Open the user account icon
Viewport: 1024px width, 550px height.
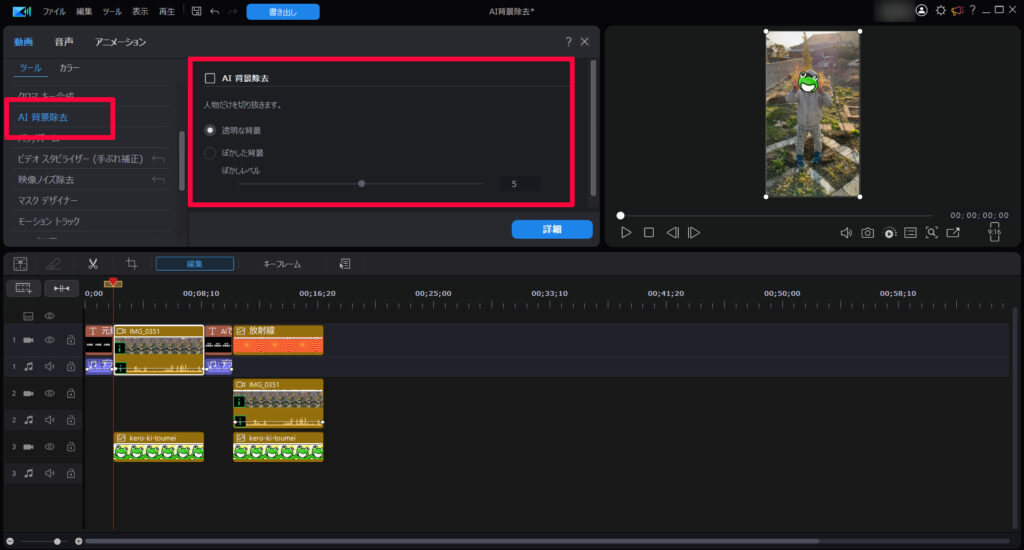point(921,10)
